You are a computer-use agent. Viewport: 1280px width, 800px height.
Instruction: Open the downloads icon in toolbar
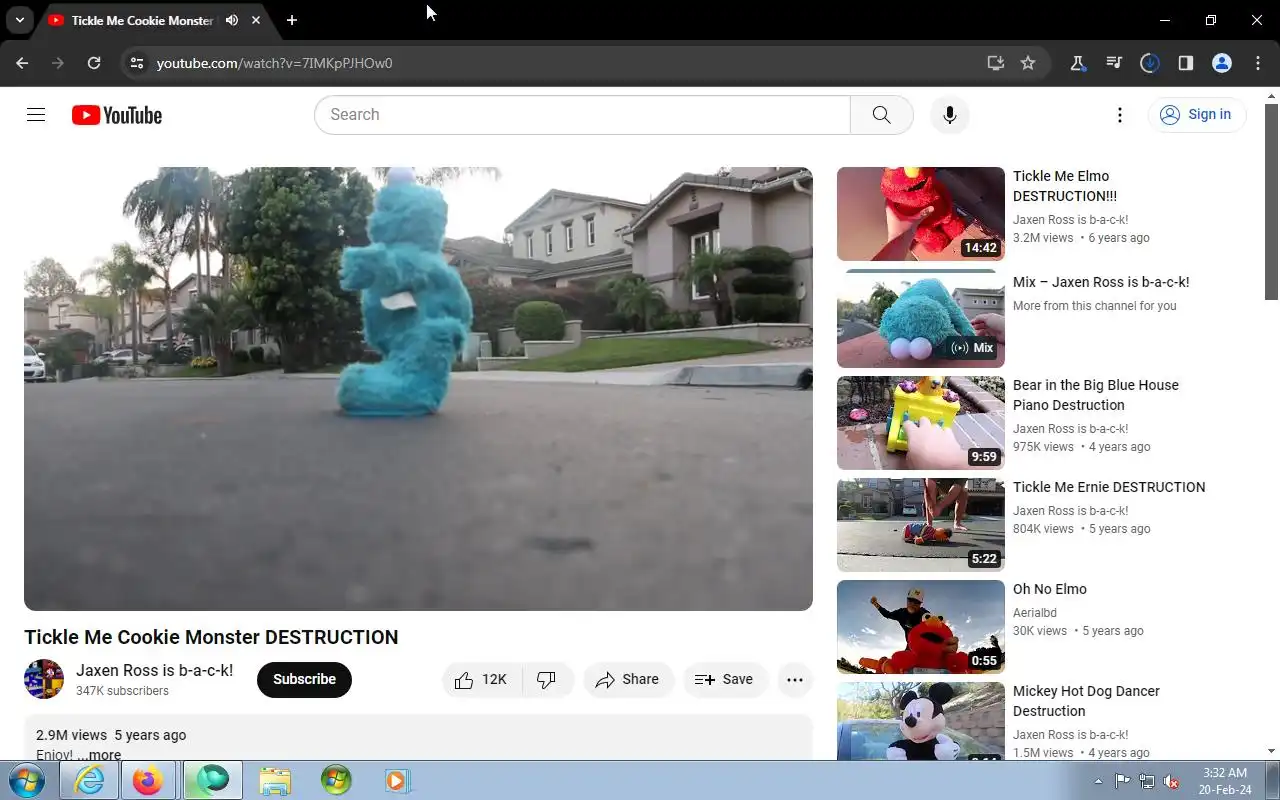[1150, 63]
